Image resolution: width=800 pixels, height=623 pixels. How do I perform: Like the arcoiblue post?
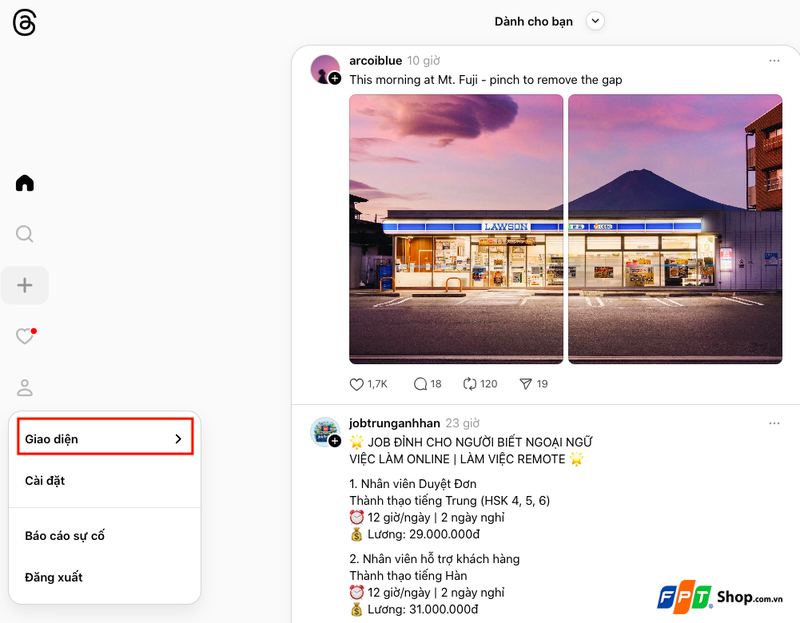pos(356,384)
